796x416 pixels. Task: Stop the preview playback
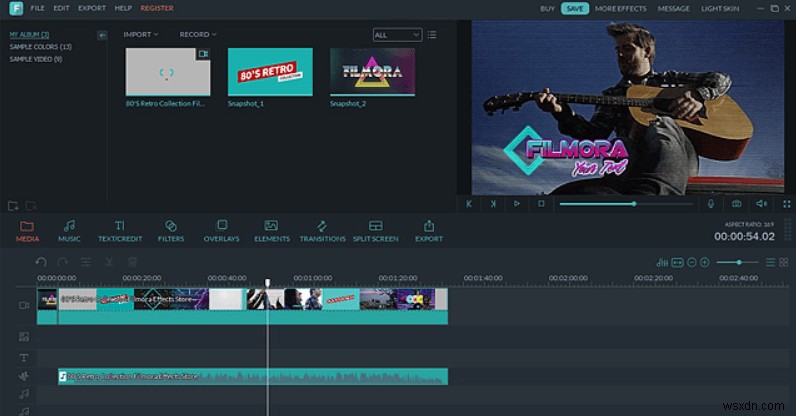(x=541, y=204)
